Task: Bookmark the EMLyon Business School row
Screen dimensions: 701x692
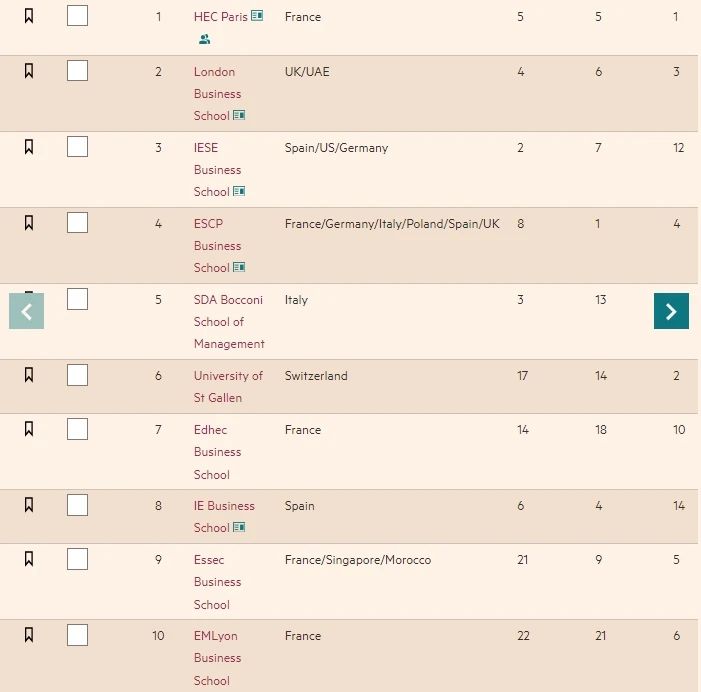Action: pos(29,634)
